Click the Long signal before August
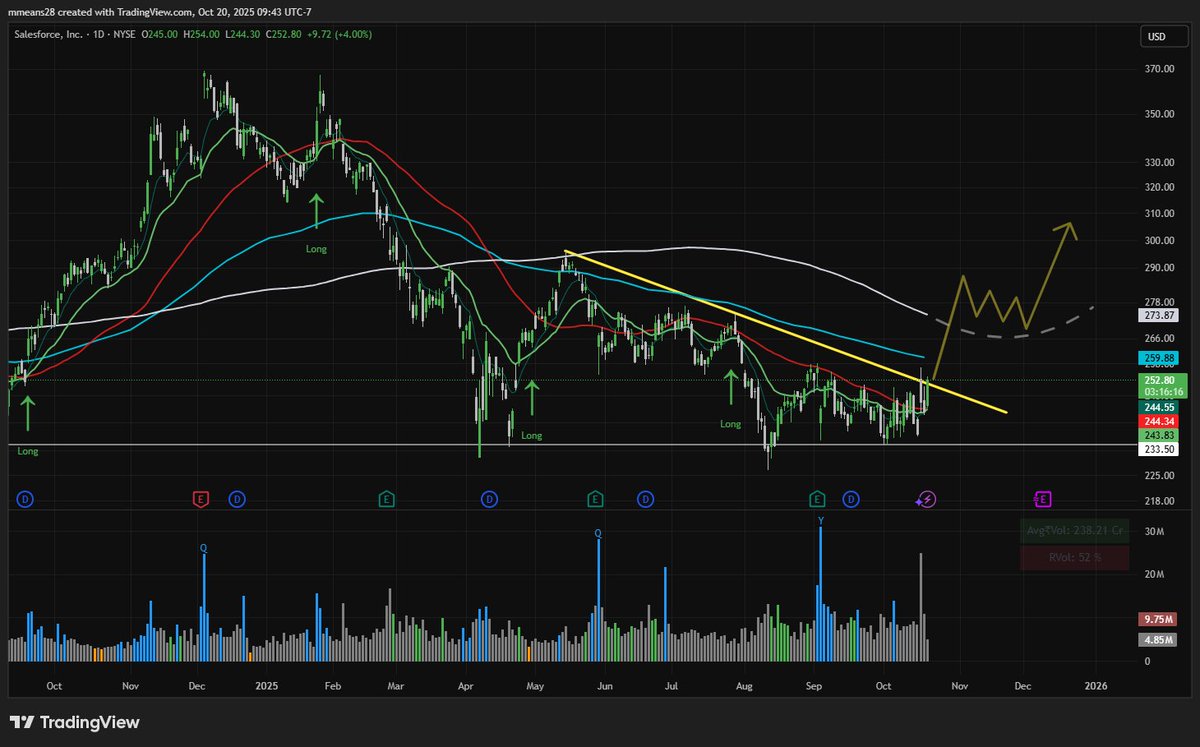This screenshot has height=747, width=1200. [x=731, y=424]
